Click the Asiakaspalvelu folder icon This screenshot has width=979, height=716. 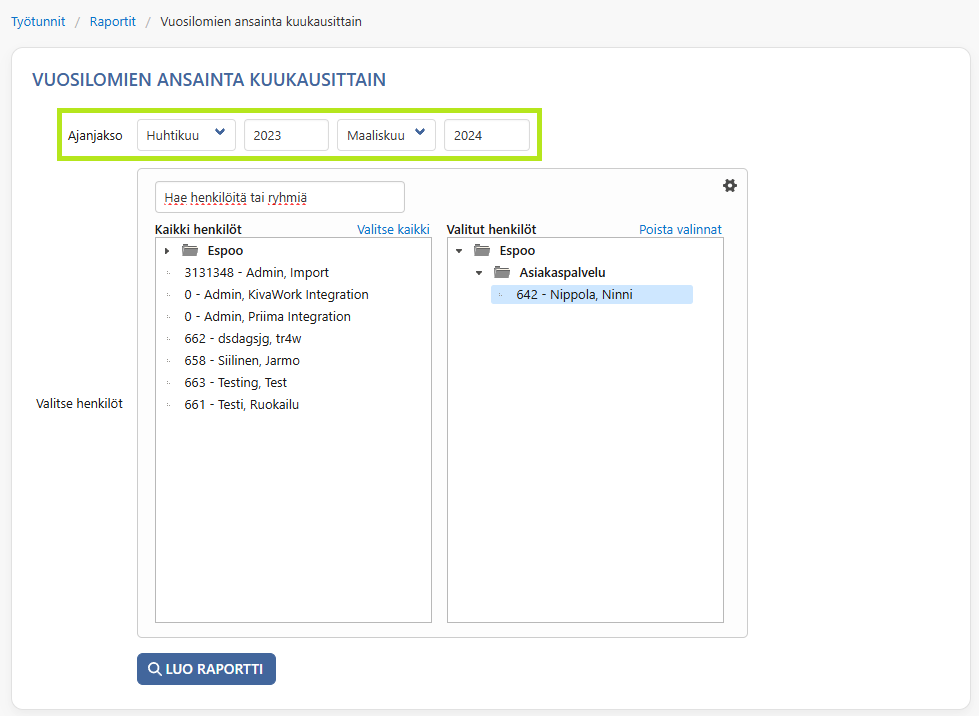[501, 272]
